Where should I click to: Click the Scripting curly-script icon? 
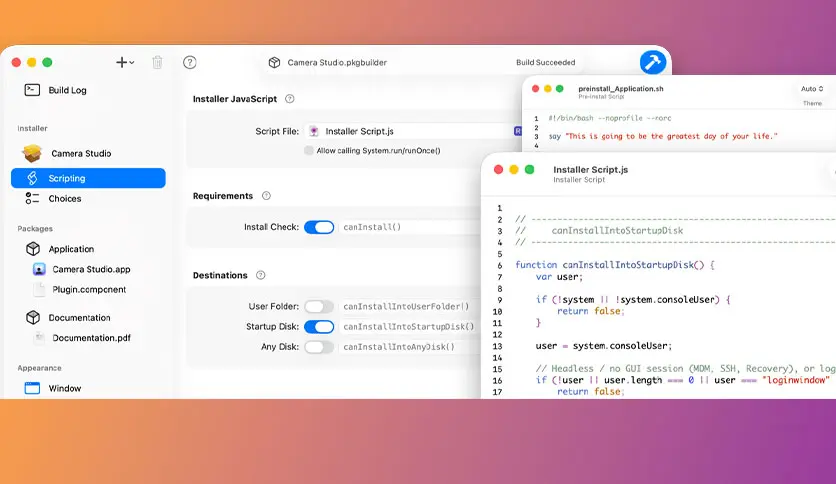coord(32,178)
